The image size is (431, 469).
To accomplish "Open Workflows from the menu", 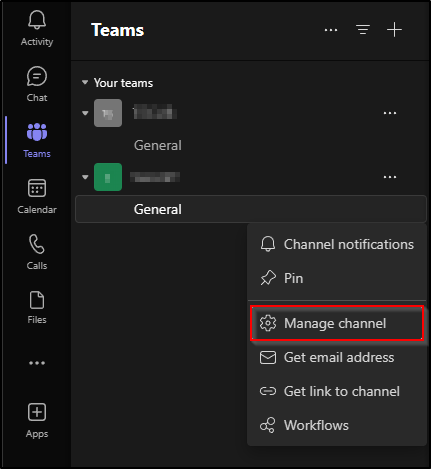I will point(337,425).
